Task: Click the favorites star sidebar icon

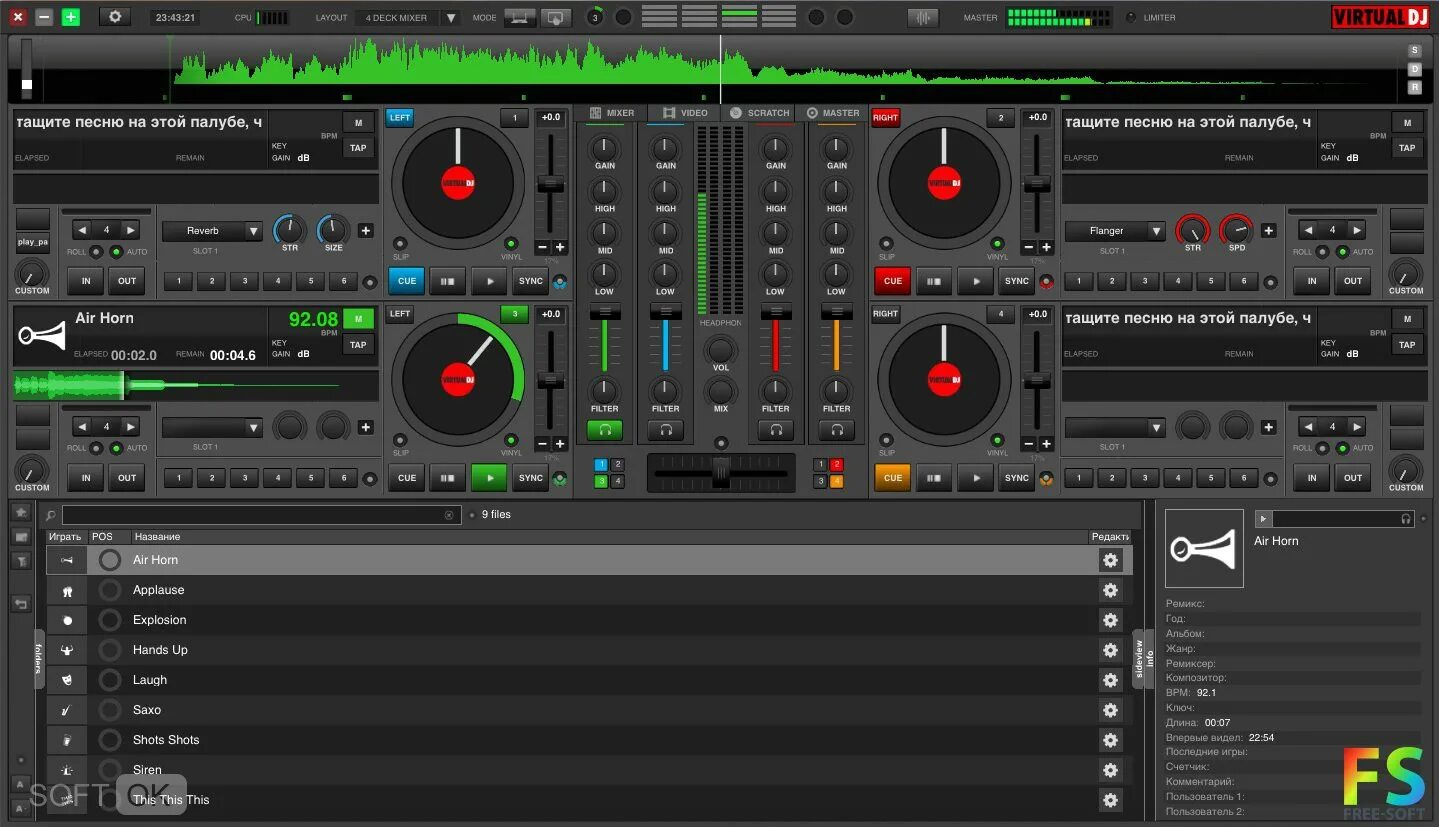Action: pos(21,511)
